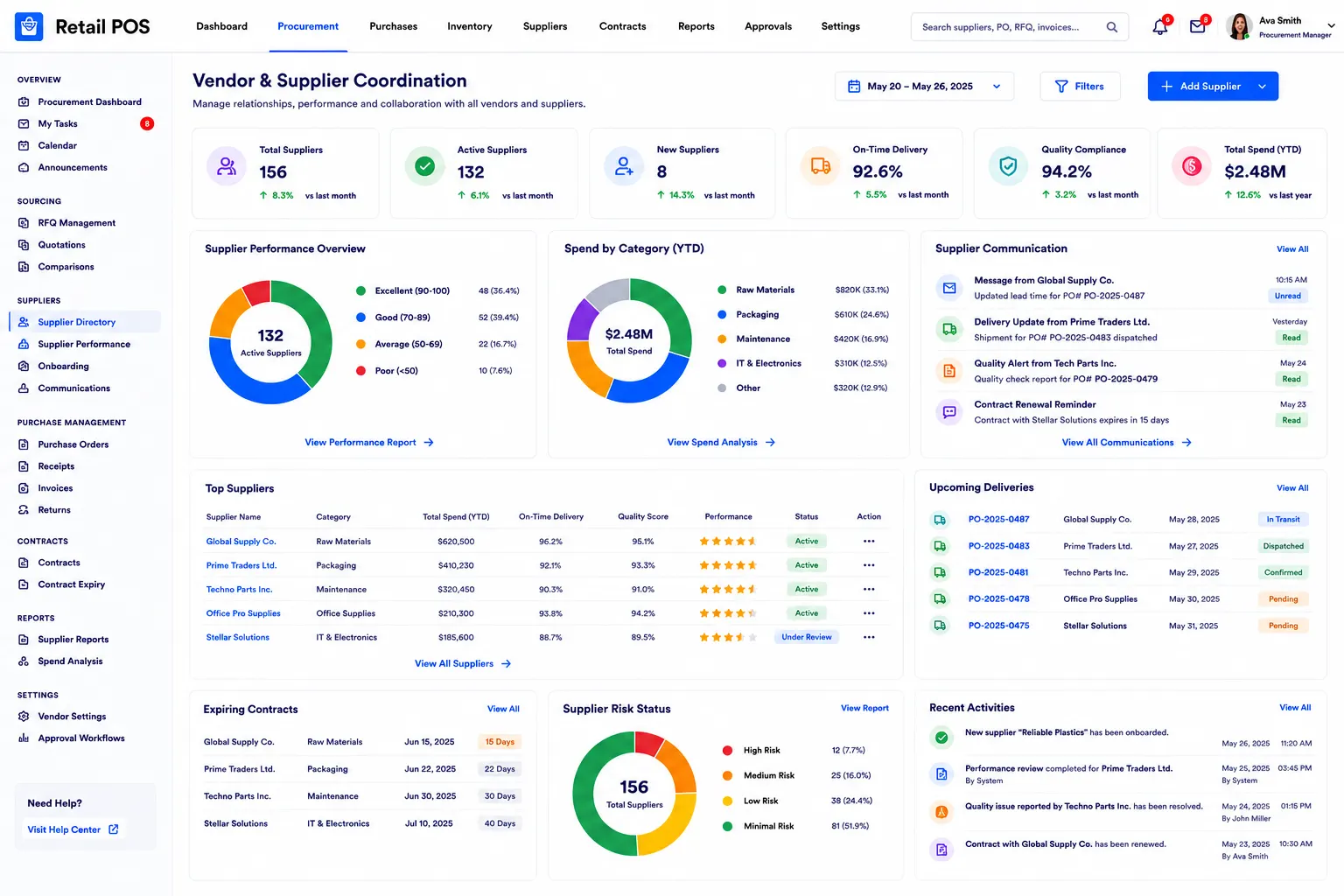The width and height of the screenshot is (1344, 896).
Task: Click the On-Time Delivery truck icon
Action: click(821, 166)
